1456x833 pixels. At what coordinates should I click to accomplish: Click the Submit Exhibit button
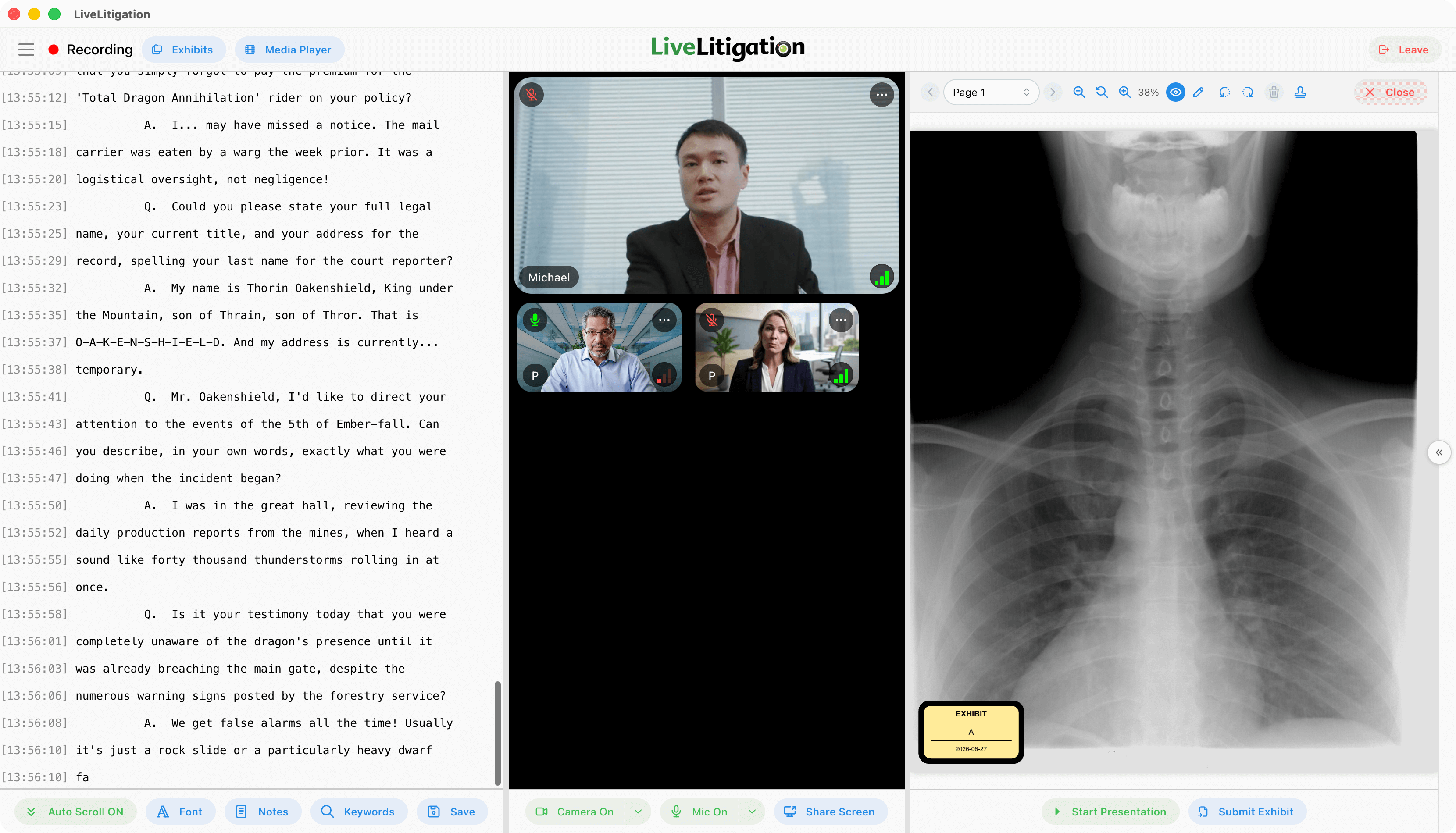pyautogui.click(x=1247, y=811)
